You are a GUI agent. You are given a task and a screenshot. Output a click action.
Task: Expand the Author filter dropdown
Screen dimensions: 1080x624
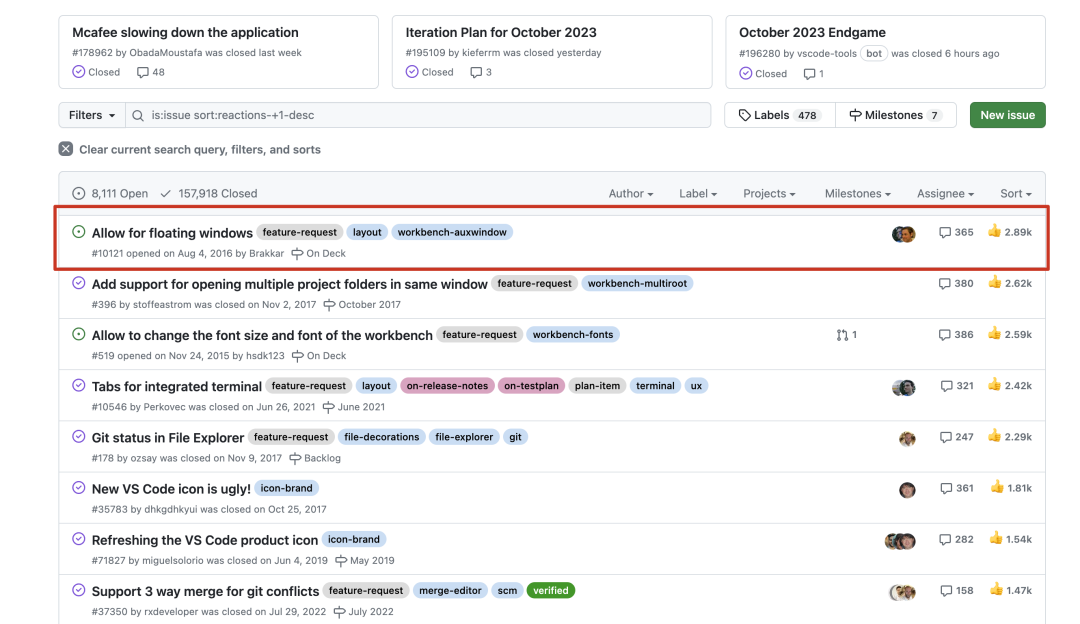[631, 194]
